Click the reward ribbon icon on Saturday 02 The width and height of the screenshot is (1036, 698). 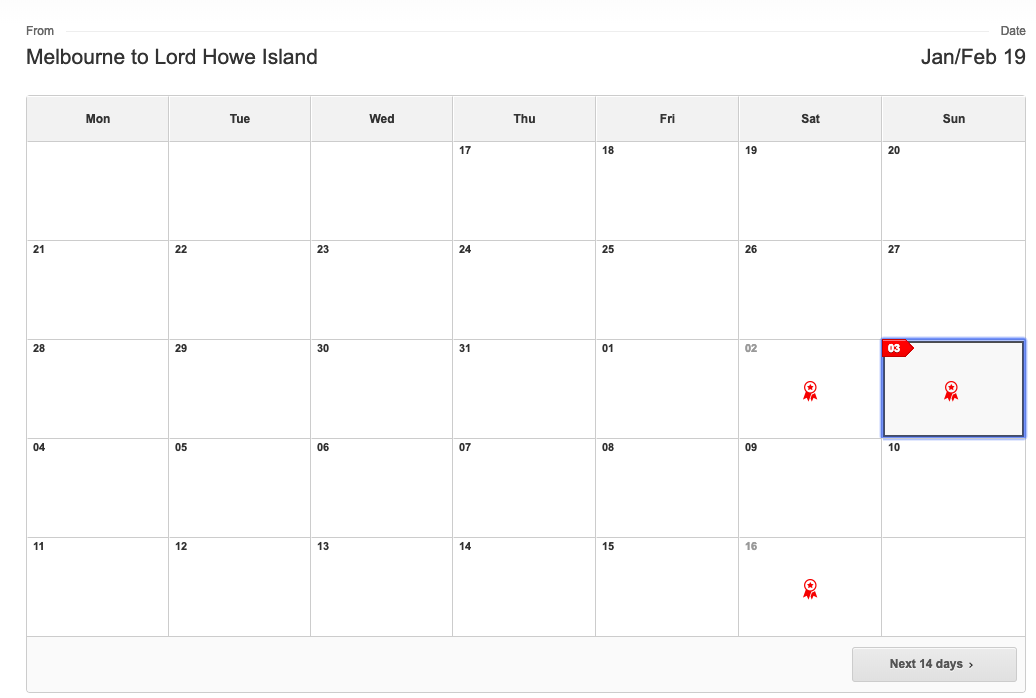coord(810,391)
